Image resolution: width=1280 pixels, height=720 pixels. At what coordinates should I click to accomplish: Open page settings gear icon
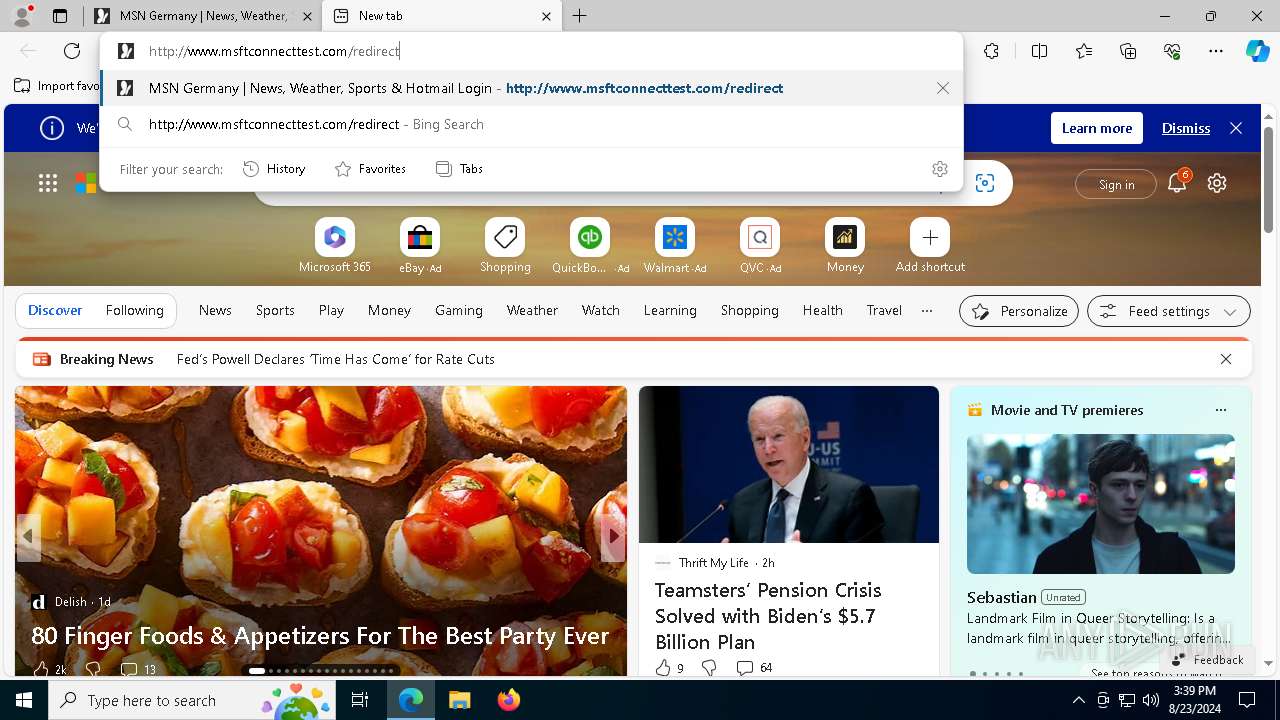click(1217, 183)
